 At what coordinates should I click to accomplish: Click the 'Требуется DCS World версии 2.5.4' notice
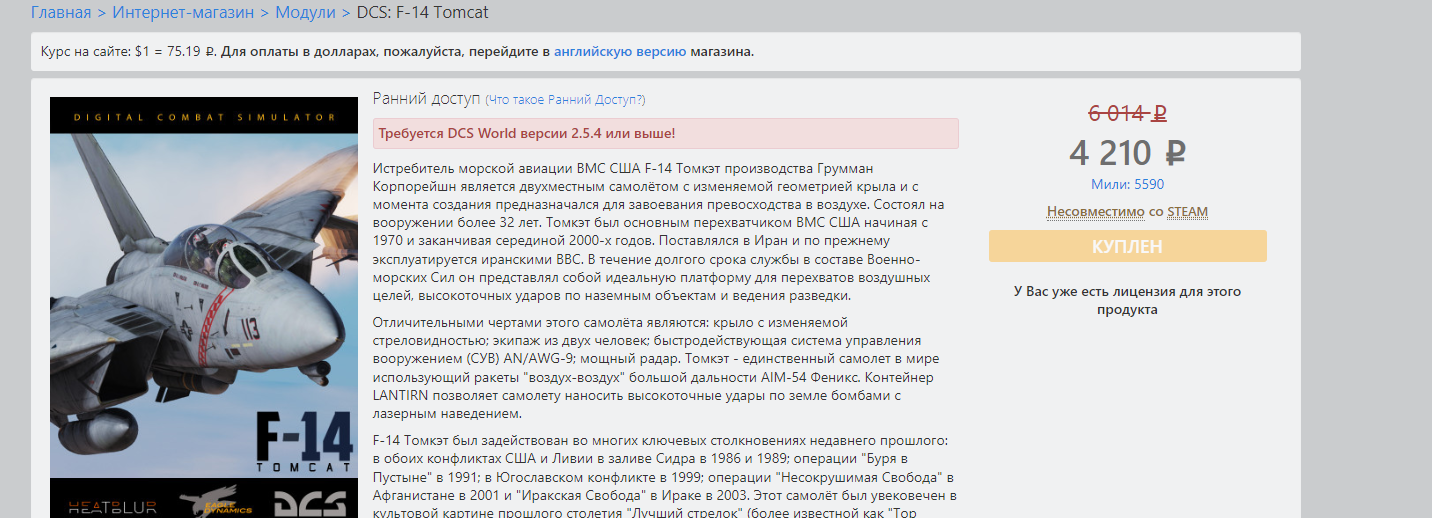pos(665,133)
